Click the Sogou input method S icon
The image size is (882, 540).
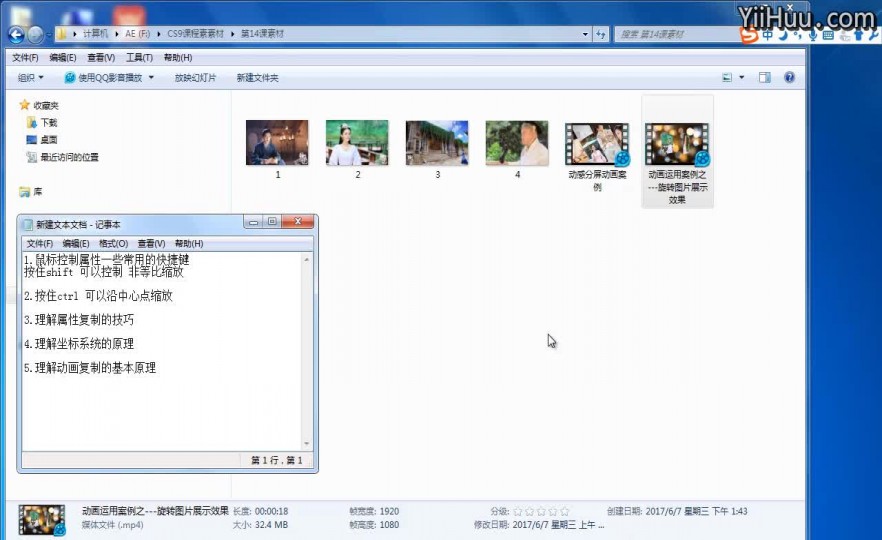[x=749, y=35]
